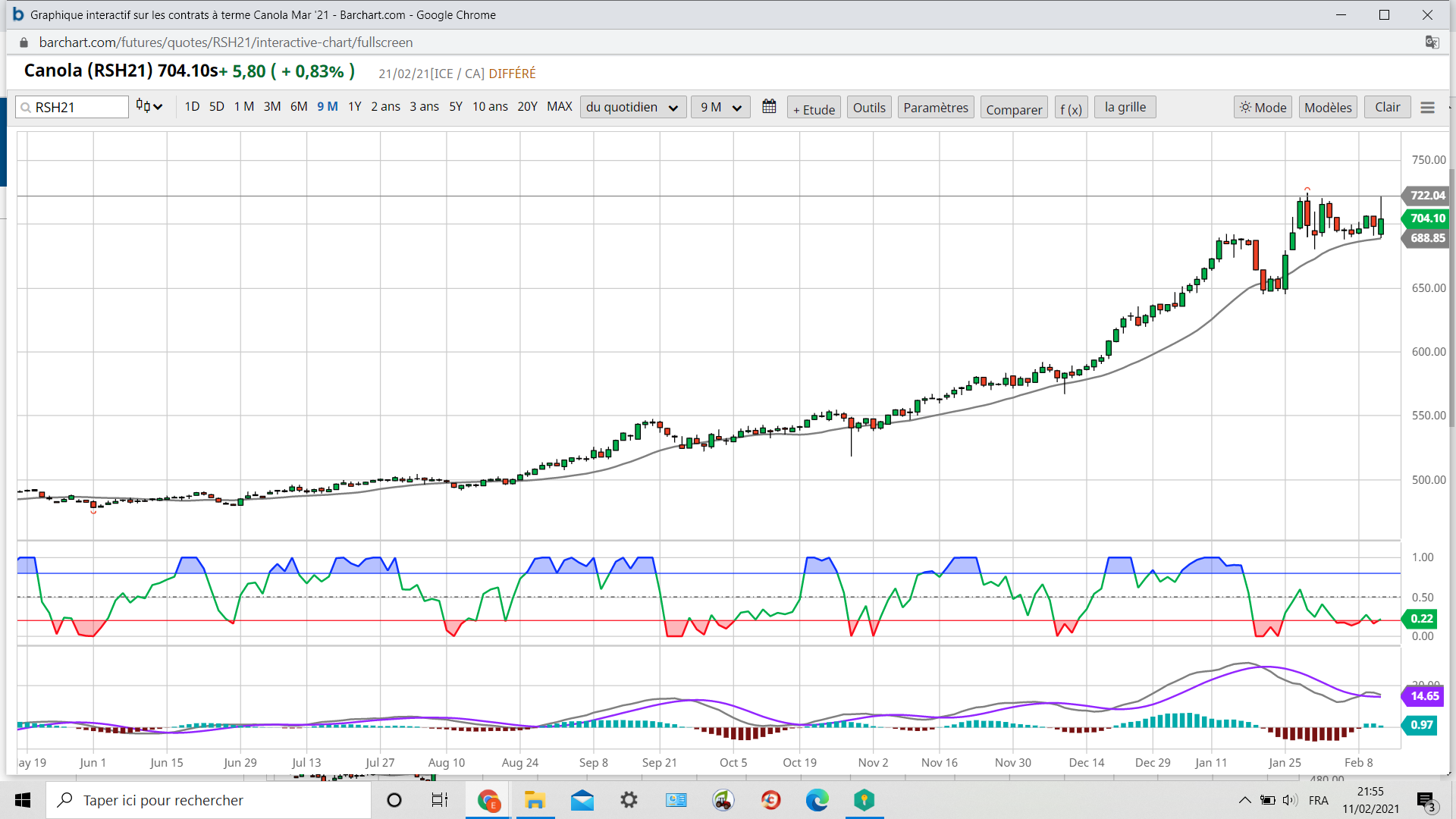Open Windows notification center icon
The image size is (1456, 819).
point(1426,800)
